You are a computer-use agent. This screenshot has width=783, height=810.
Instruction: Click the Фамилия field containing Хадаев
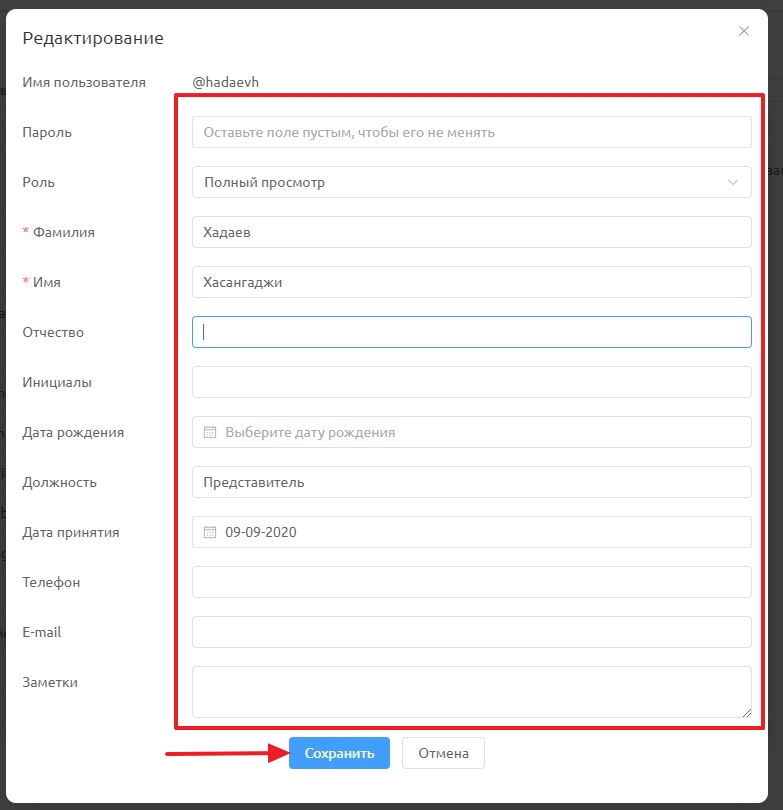click(472, 232)
